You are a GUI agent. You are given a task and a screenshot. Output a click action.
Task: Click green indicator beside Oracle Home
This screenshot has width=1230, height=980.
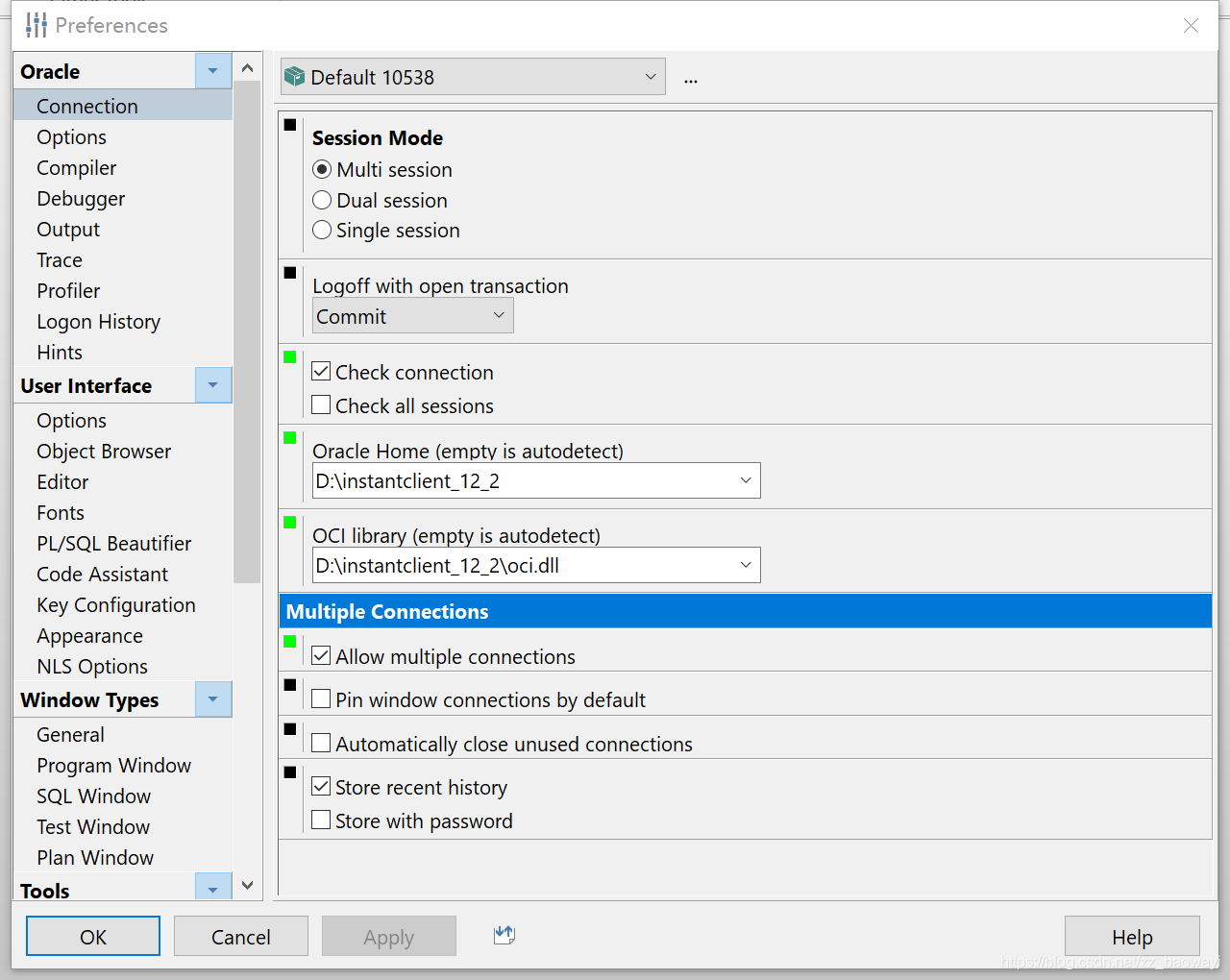290,438
